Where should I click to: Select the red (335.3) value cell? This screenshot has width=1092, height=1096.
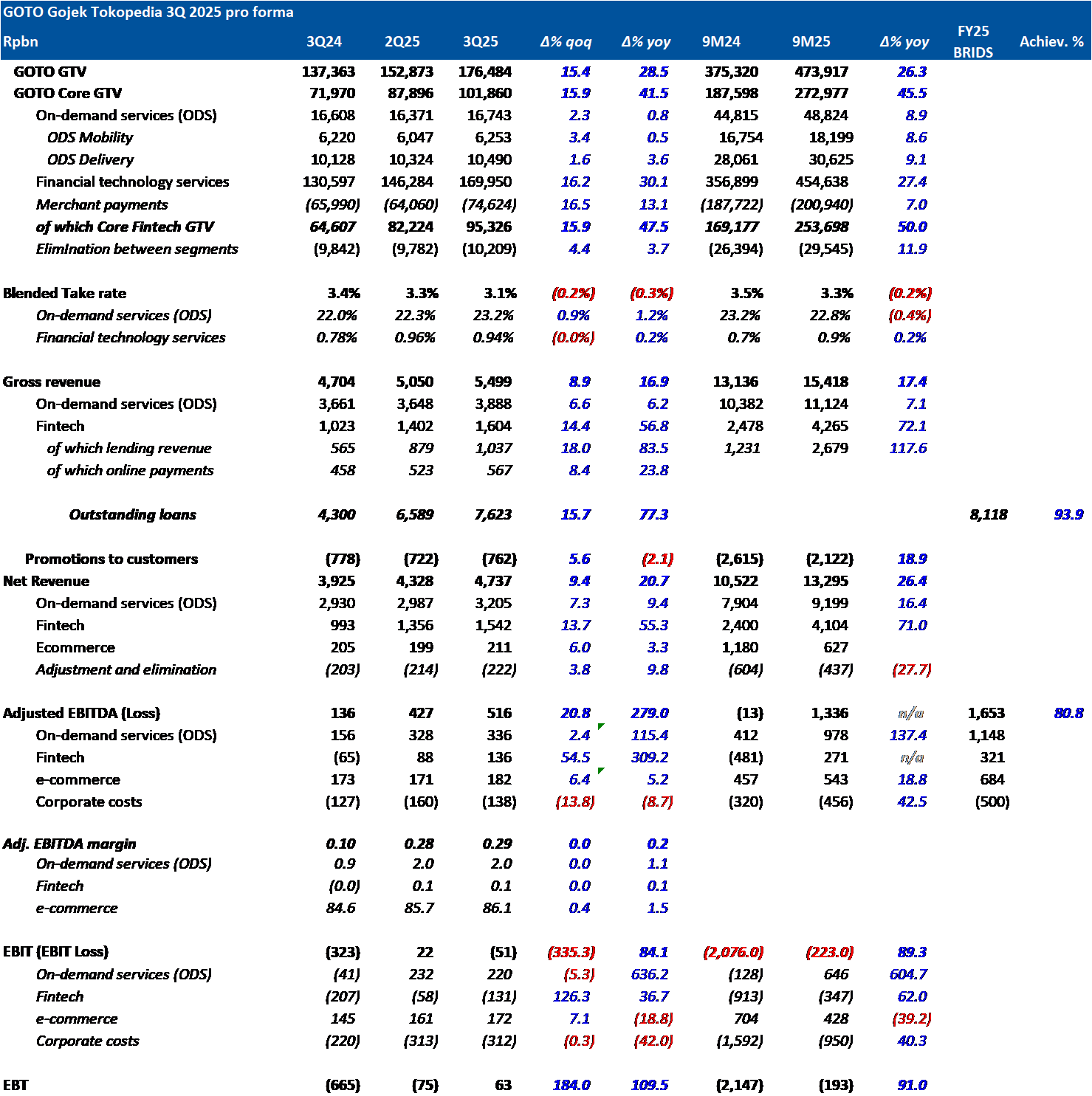[571, 952]
